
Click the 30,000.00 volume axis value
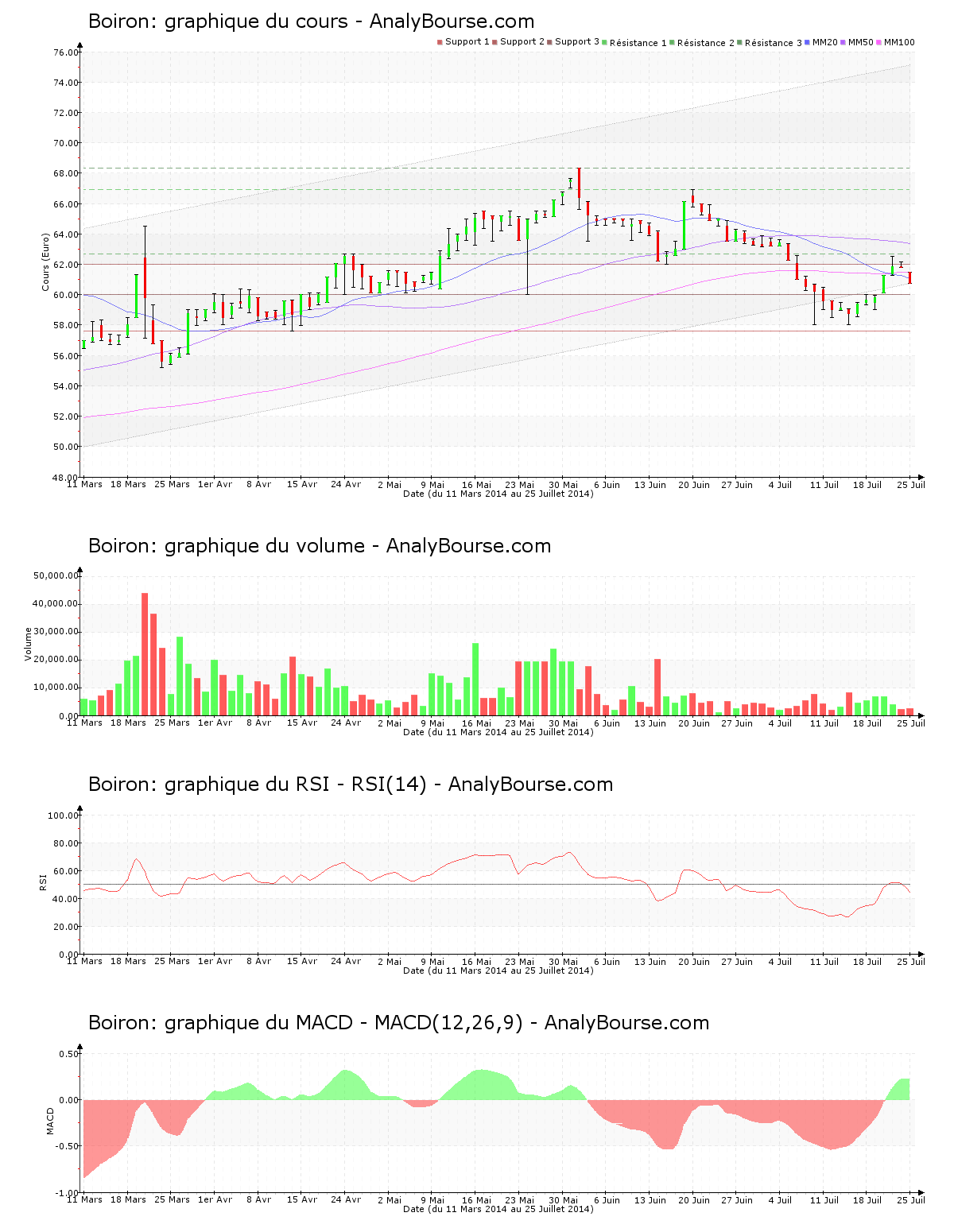click(55, 632)
